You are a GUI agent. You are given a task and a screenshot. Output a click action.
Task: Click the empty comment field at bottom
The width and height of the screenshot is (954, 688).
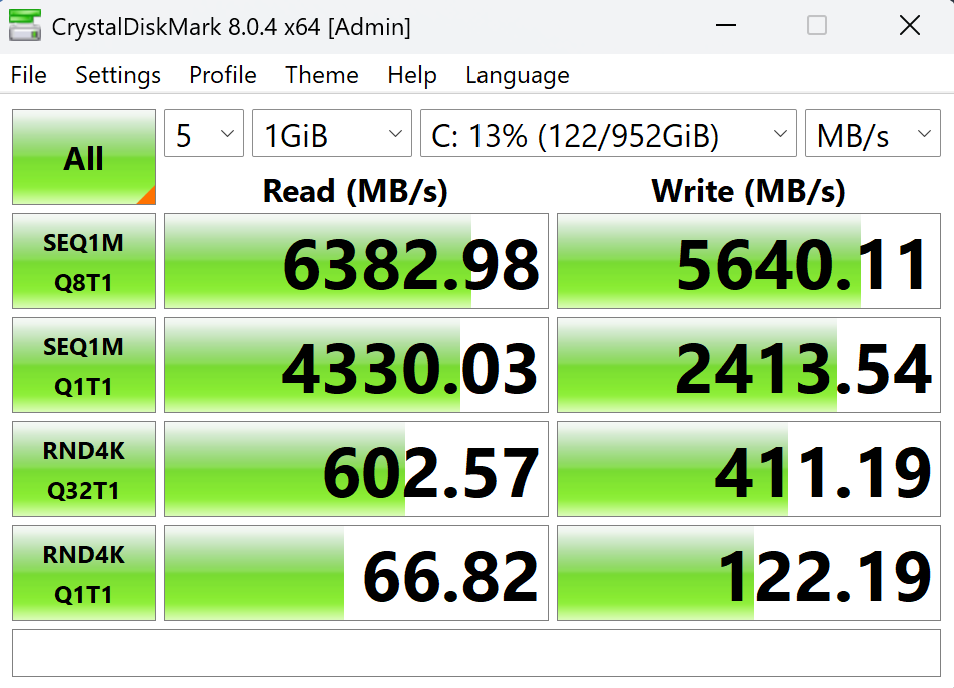click(x=476, y=653)
